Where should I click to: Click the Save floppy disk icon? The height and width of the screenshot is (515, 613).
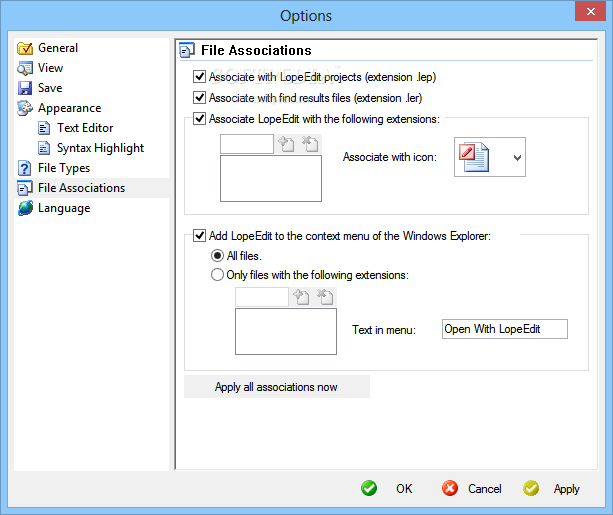tap(25, 88)
